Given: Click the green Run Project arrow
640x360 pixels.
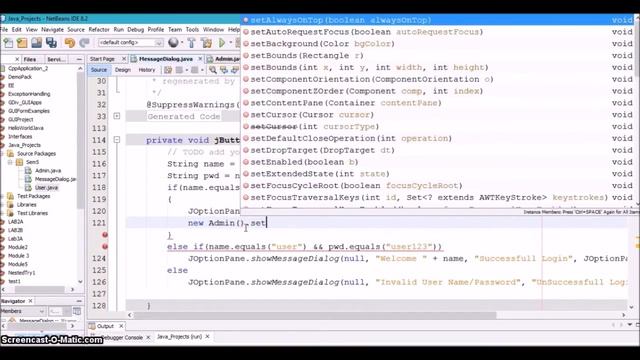Looking at the screenshot, I should (x=222, y=42).
